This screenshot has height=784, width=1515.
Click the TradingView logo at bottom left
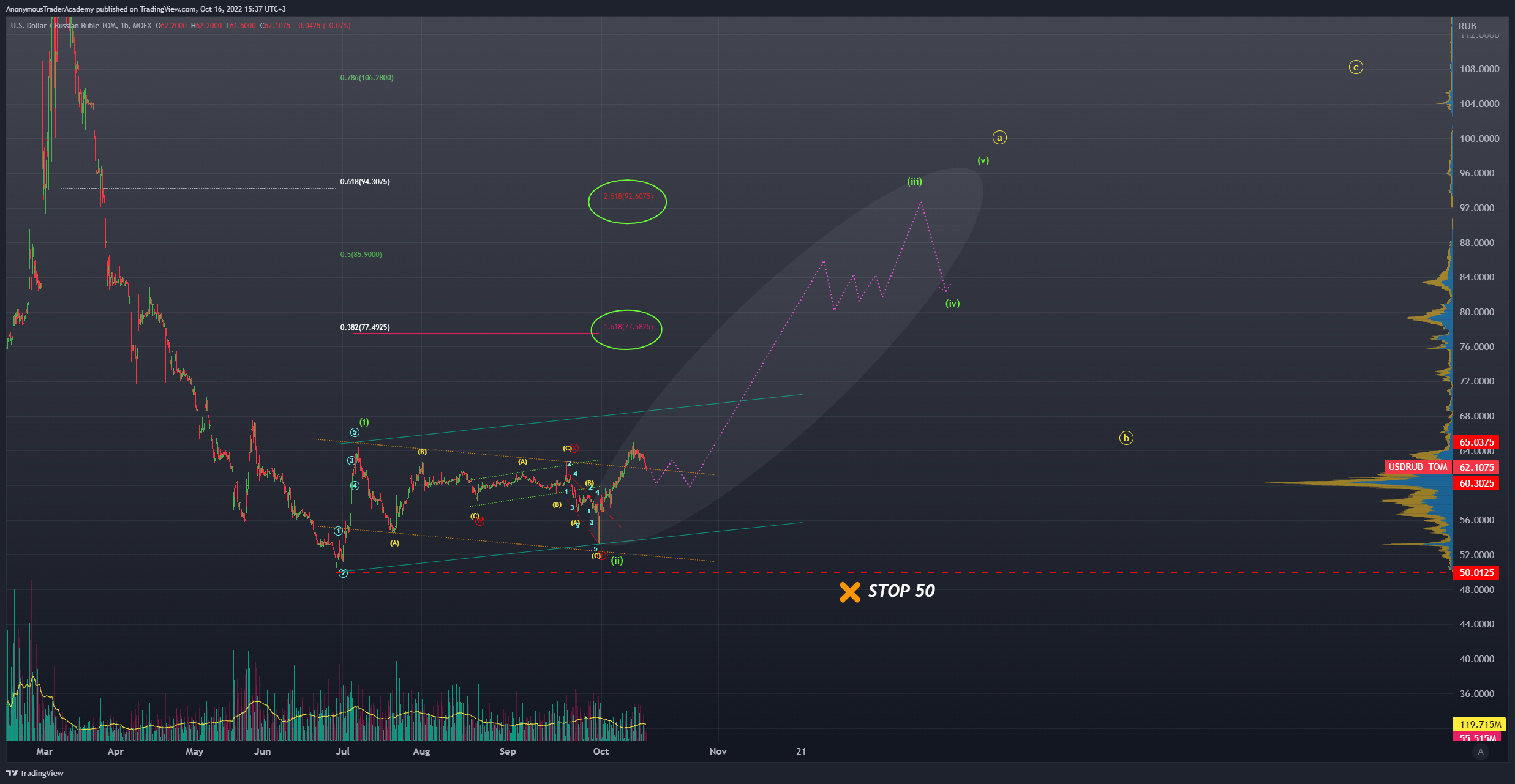35,773
